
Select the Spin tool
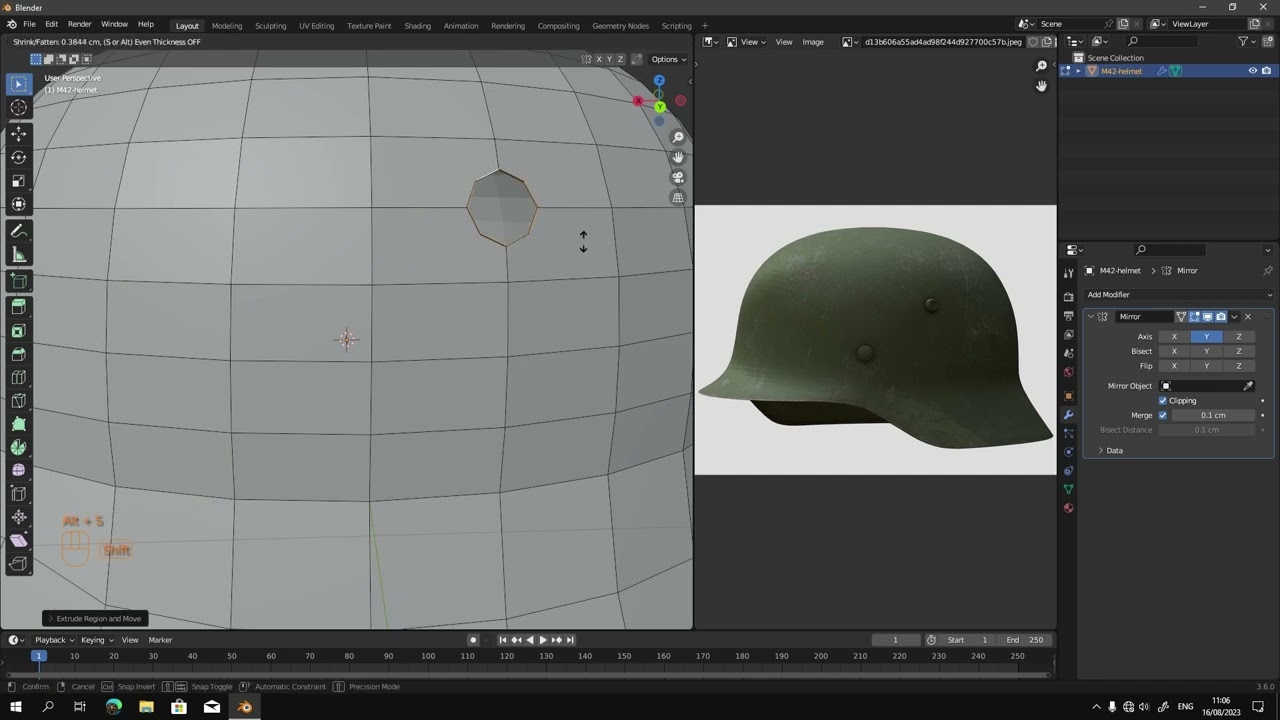[18, 448]
